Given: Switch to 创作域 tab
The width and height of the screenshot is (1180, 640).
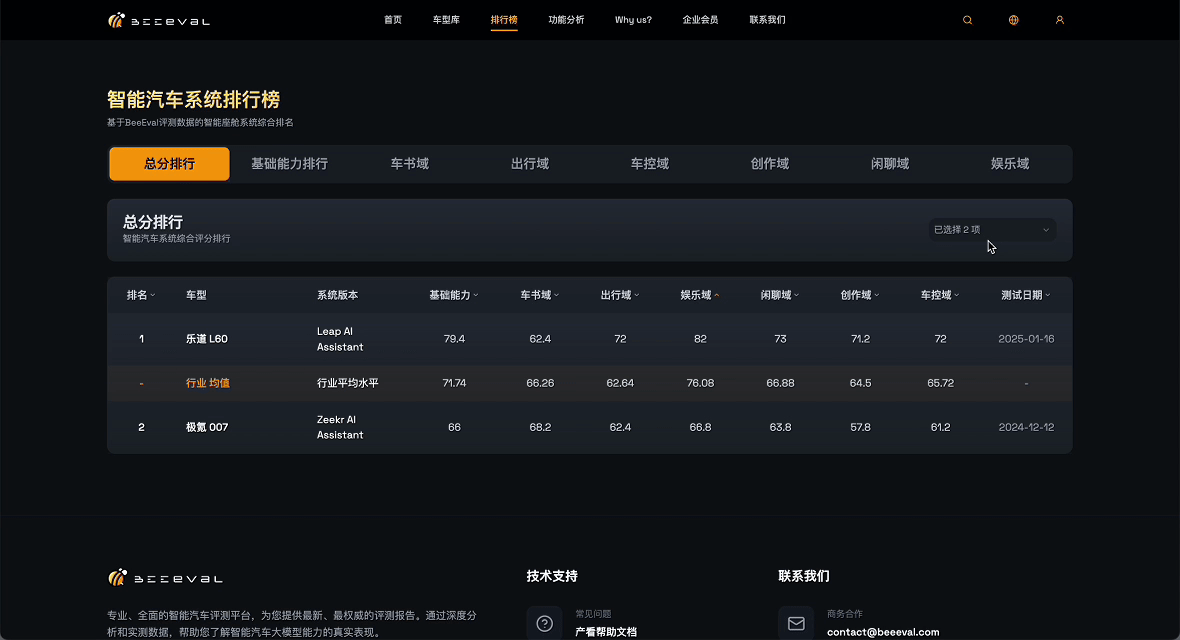Looking at the screenshot, I should (770, 163).
